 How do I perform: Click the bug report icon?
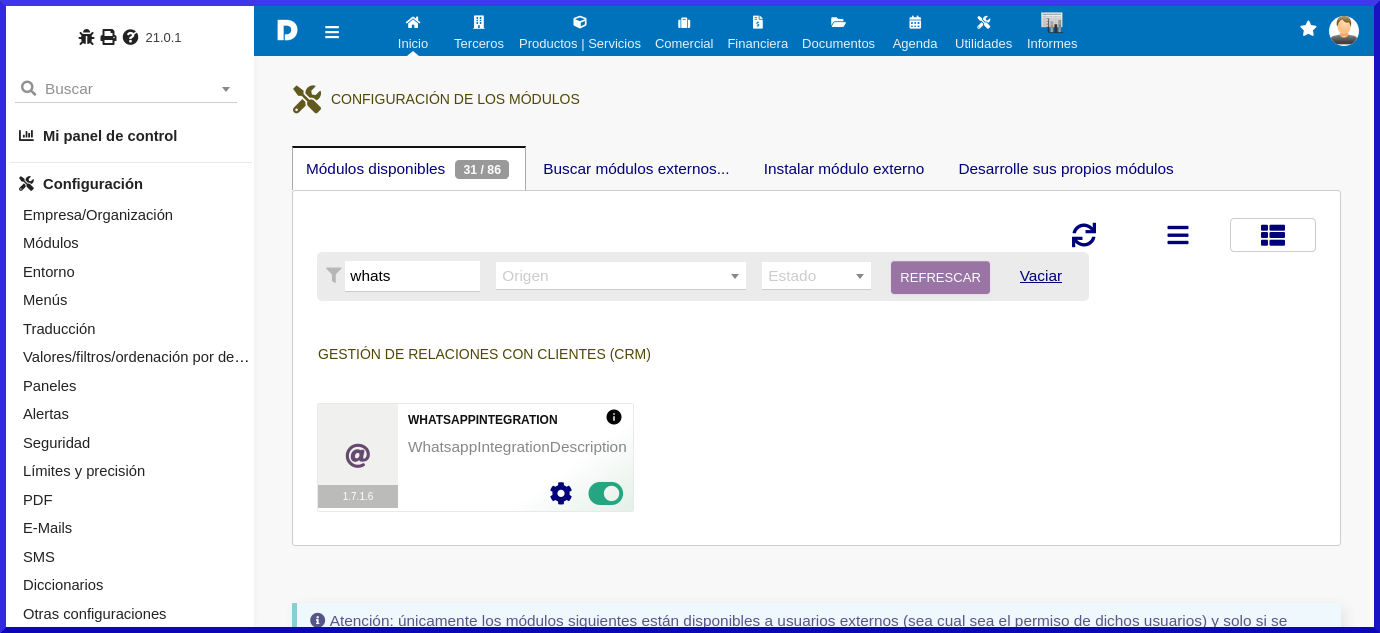(86, 37)
